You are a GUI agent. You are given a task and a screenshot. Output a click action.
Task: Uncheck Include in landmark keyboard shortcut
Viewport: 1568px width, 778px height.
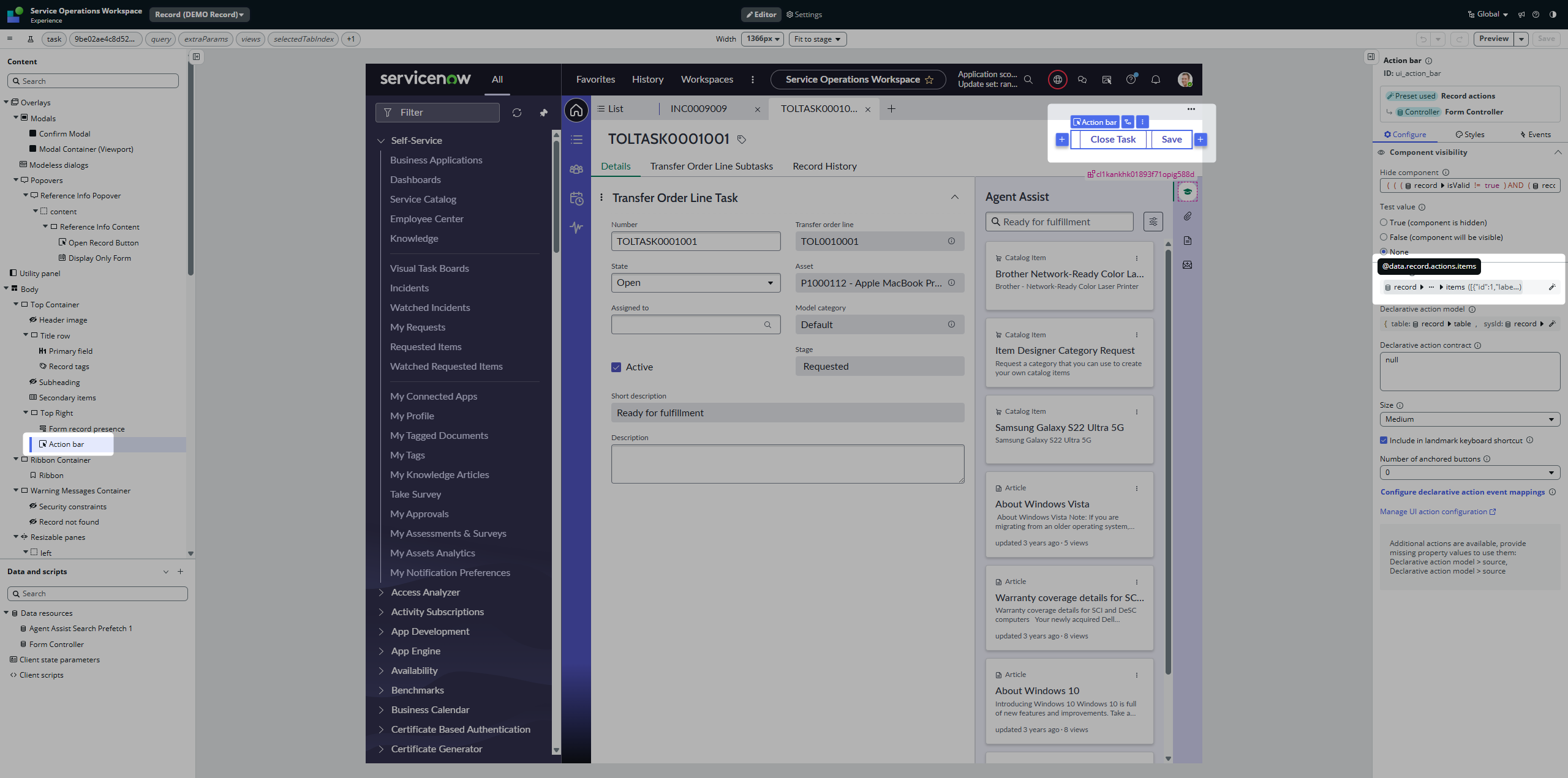tap(1384, 440)
